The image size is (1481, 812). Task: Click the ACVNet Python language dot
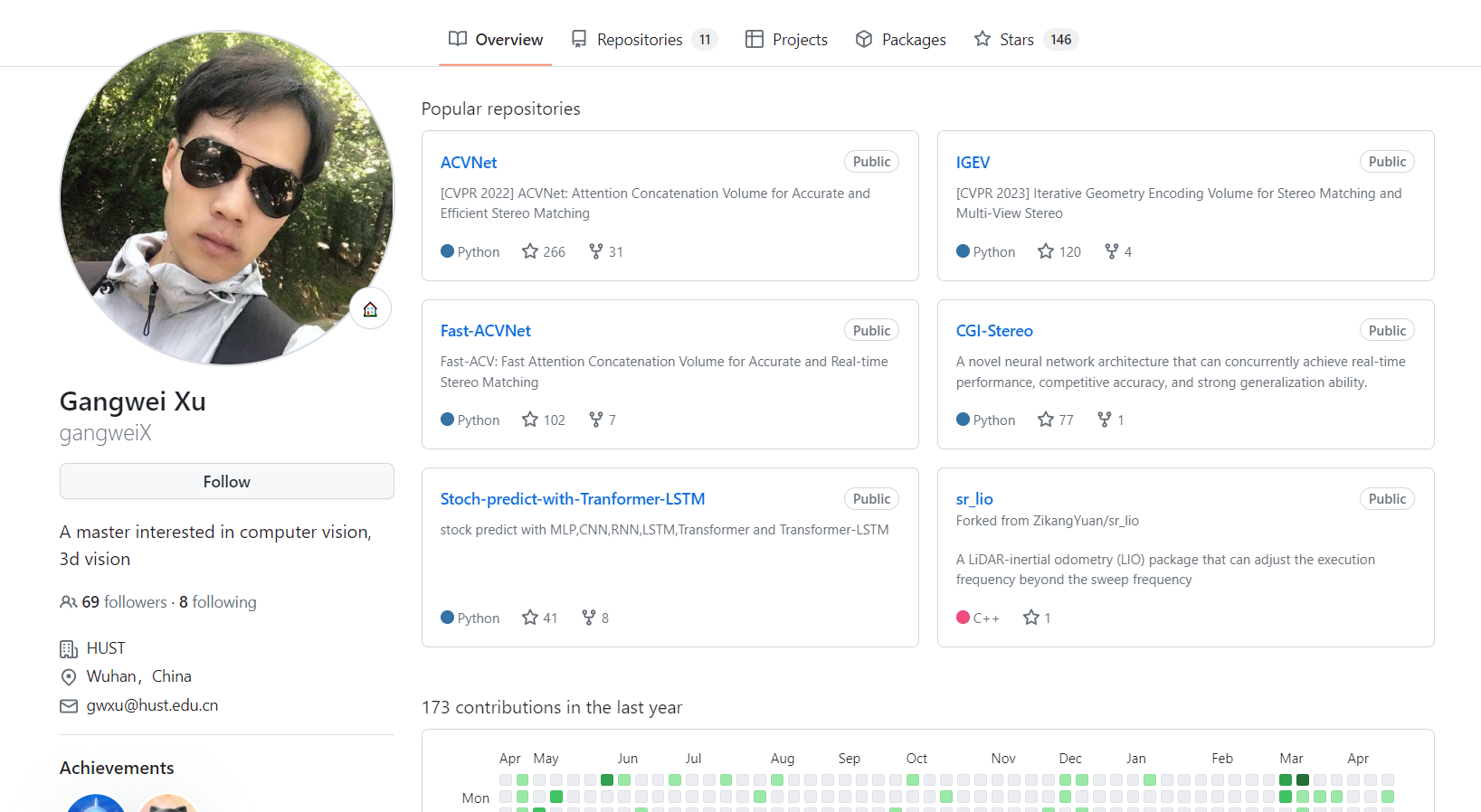coord(447,251)
